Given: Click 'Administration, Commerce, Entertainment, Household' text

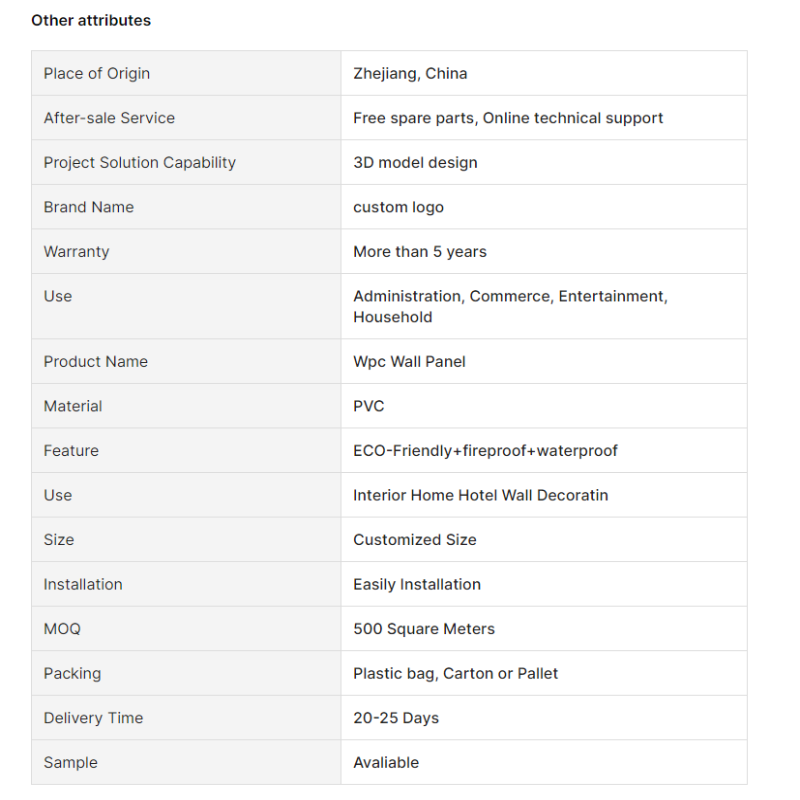Looking at the screenshot, I should tap(510, 306).
